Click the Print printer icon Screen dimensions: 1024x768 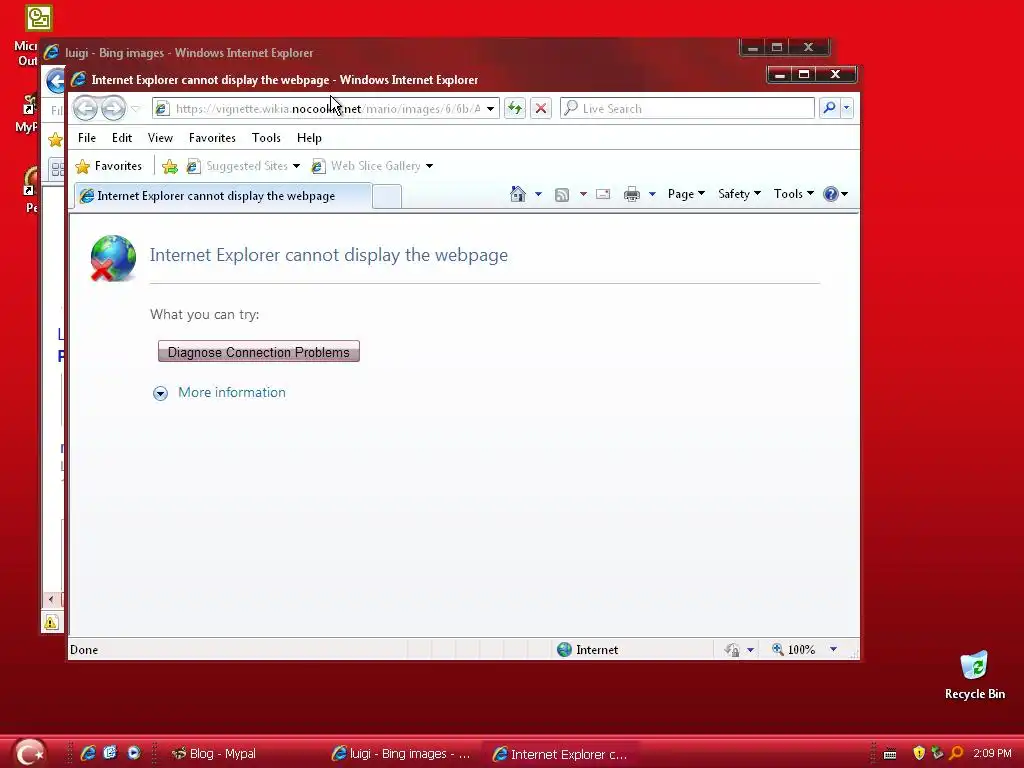(632, 194)
